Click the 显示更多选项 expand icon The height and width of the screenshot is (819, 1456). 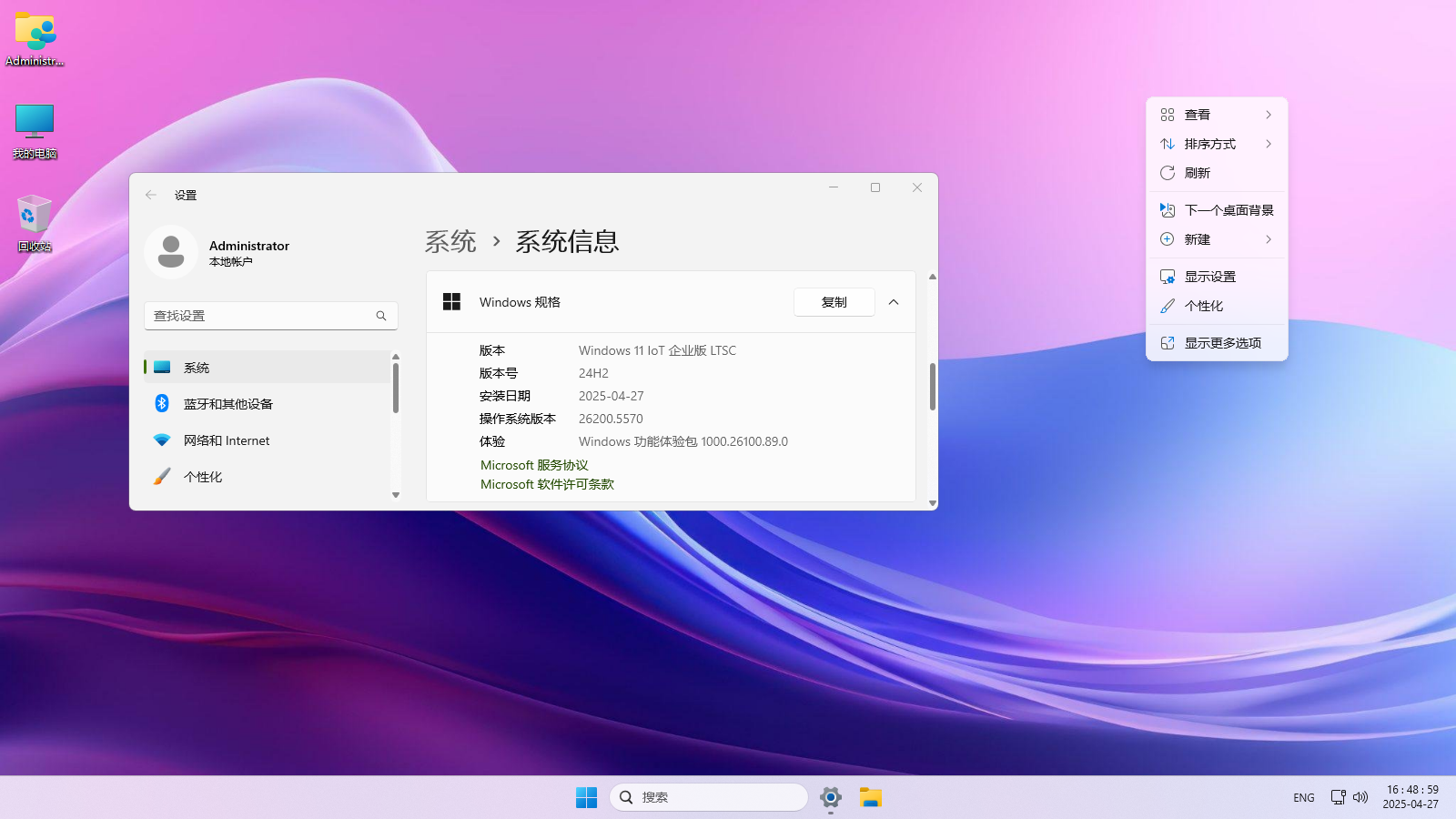[1168, 343]
